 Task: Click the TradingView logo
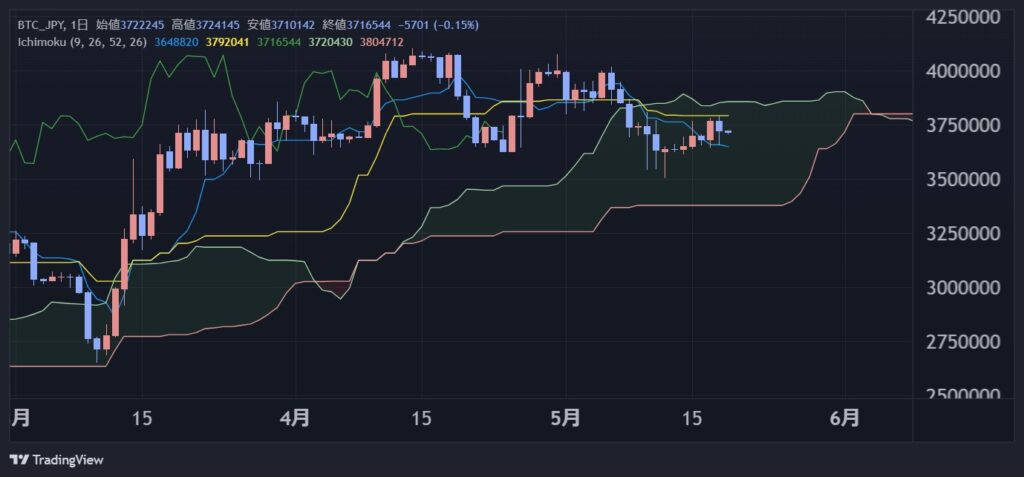pos(57,460)
